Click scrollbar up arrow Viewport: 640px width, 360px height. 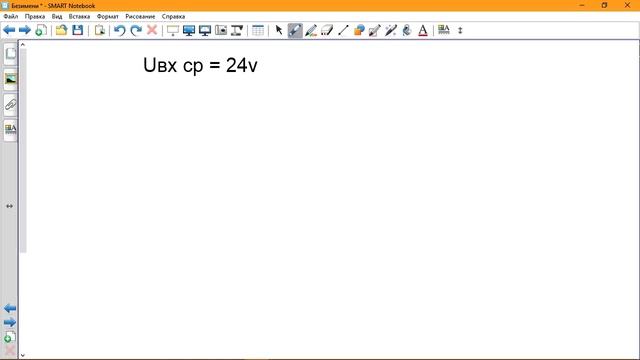[x=23, y=44]
